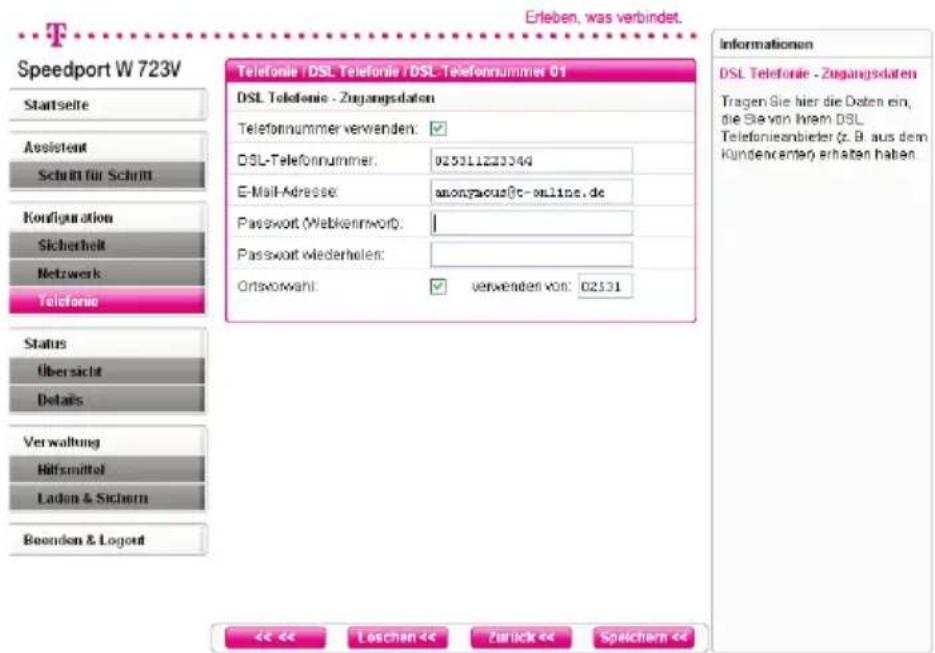This screenshot has width=935, height=653.
Task: Click the Telefonie / DSL Telefonie breadcrumb header
Action: tap(460, 72)
